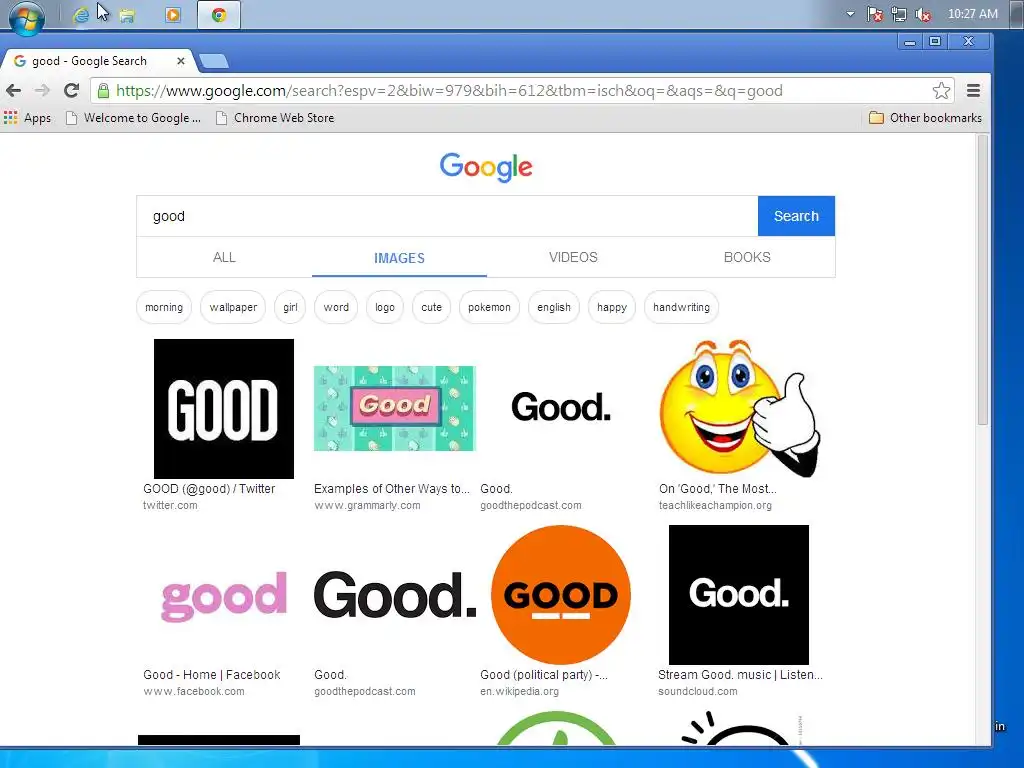This screenshot has height=768, width=1024.
Task: Click 'Stream Good. music | Listen...' title
Action: [x=740, y=675]
